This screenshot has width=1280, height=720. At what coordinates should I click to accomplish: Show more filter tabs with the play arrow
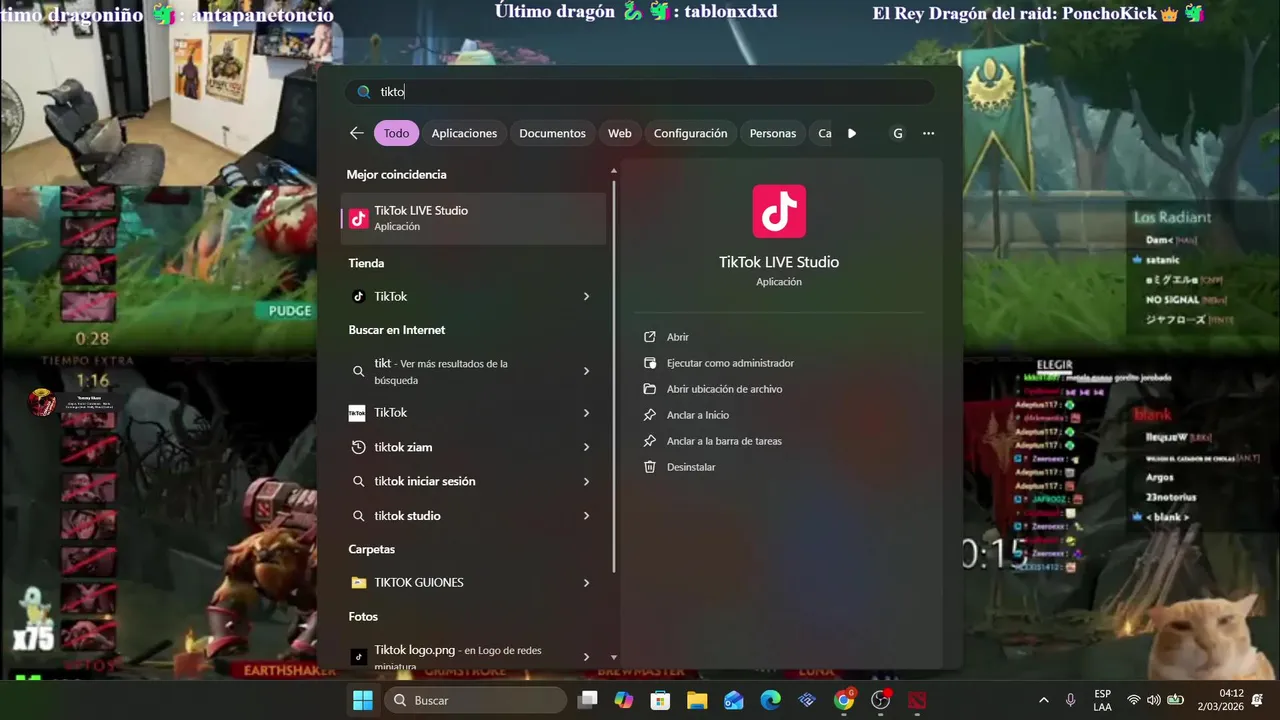tap(851, 133)
